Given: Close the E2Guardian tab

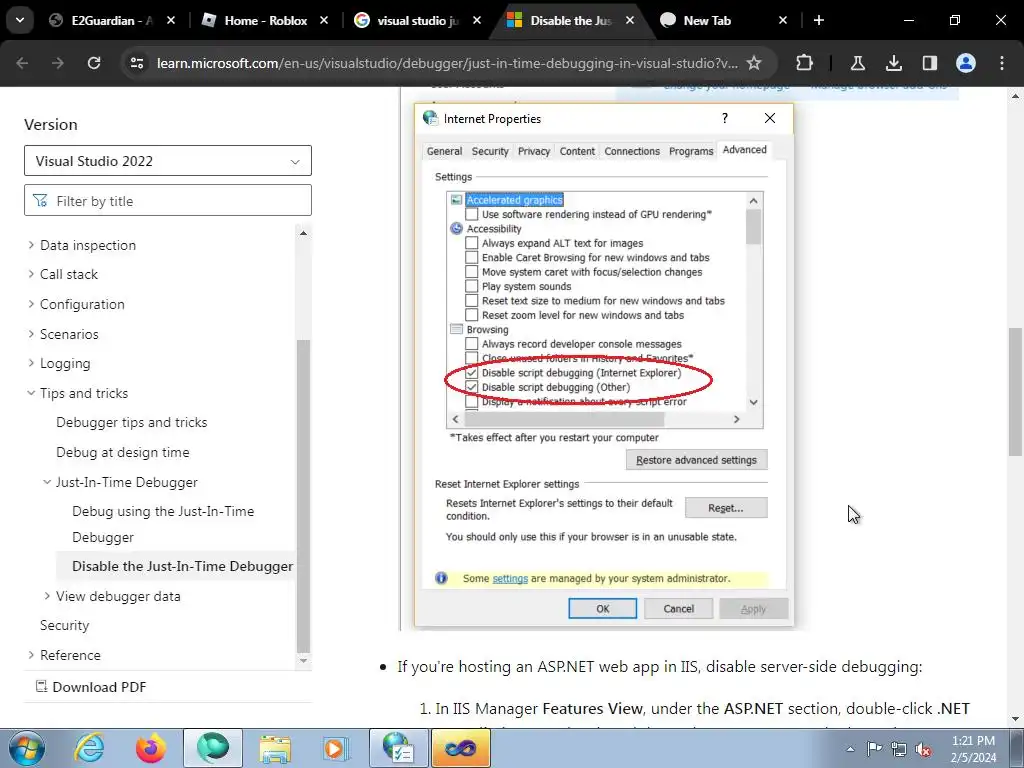Looking at the screenshot, I should 170,20.
